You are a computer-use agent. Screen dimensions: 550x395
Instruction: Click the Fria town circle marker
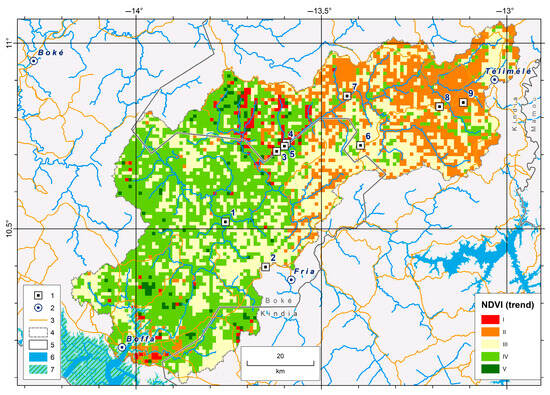click(x=291, y=280)
